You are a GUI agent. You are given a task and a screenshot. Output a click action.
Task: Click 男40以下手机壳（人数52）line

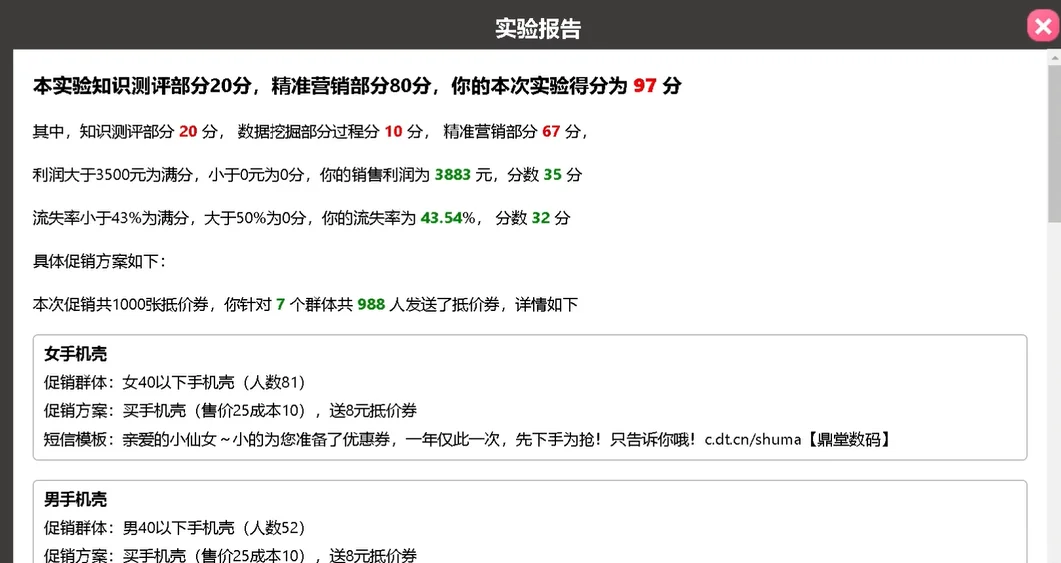[175, 528]
